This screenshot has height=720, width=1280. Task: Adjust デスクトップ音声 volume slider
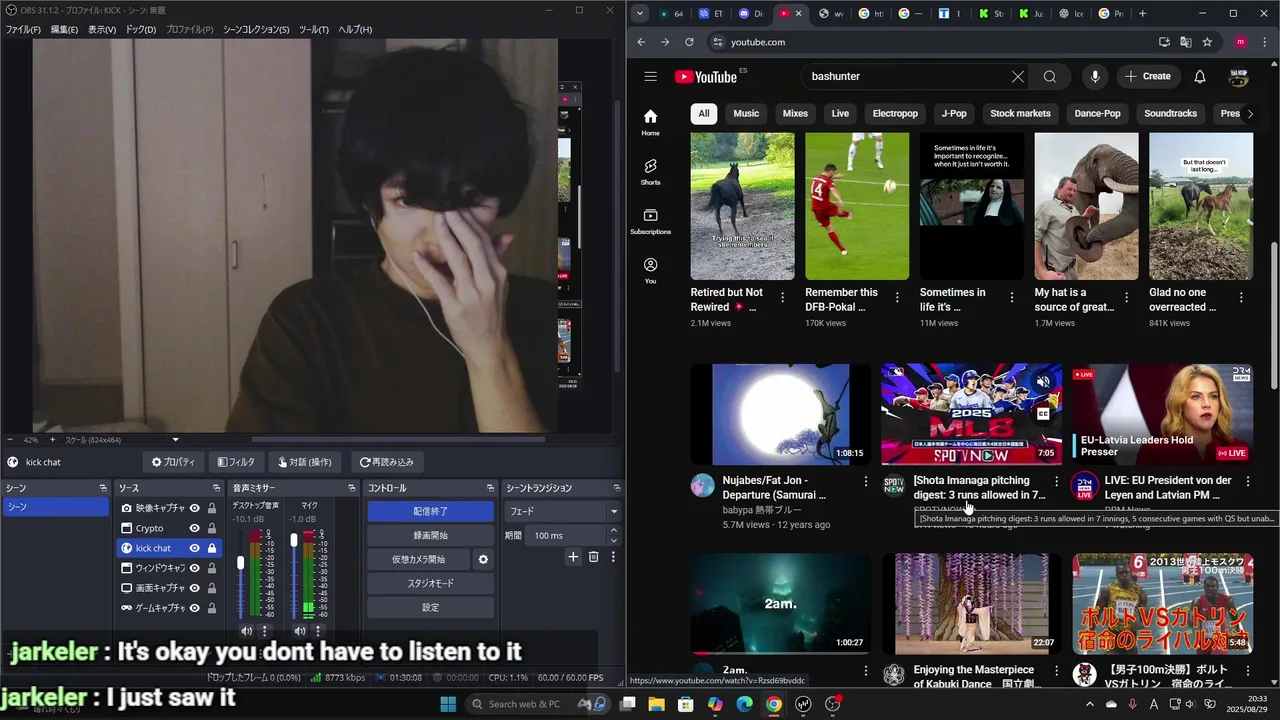coord(240,563)
